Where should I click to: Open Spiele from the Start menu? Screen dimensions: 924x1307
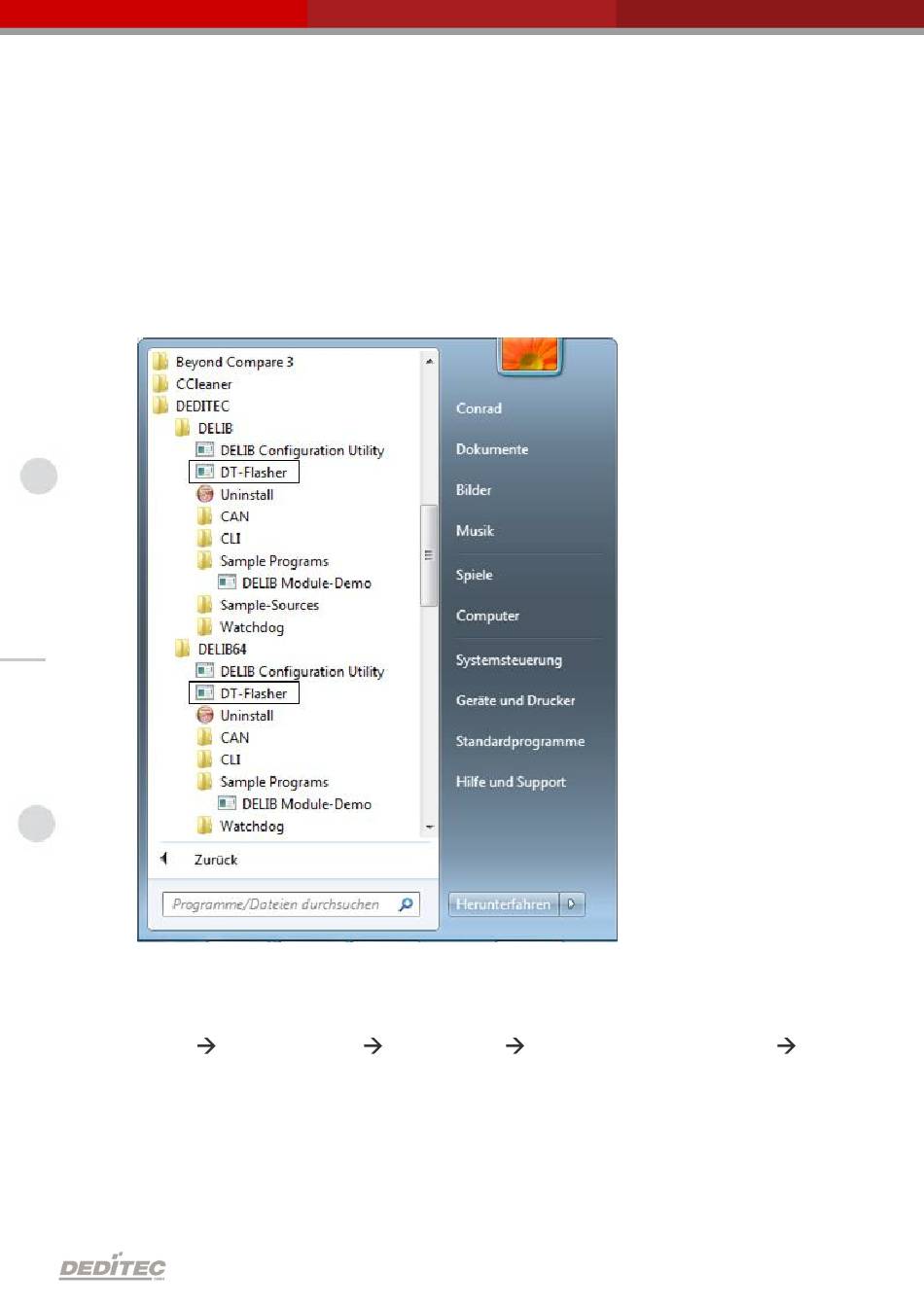tap(475, 575)
